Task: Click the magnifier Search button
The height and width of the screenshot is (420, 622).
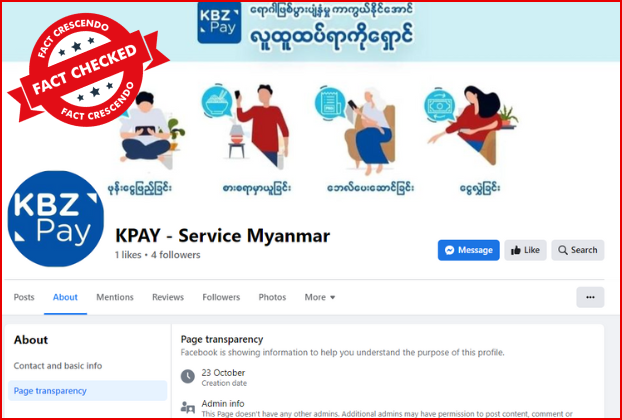Action: point(578,250)
